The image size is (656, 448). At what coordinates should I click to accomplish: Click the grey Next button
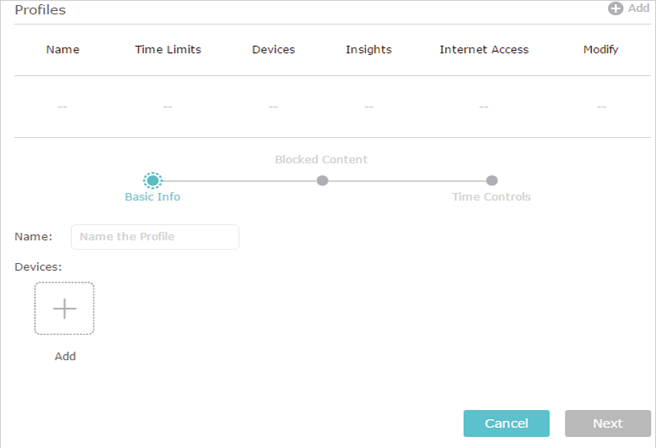[x=608, y=423]
